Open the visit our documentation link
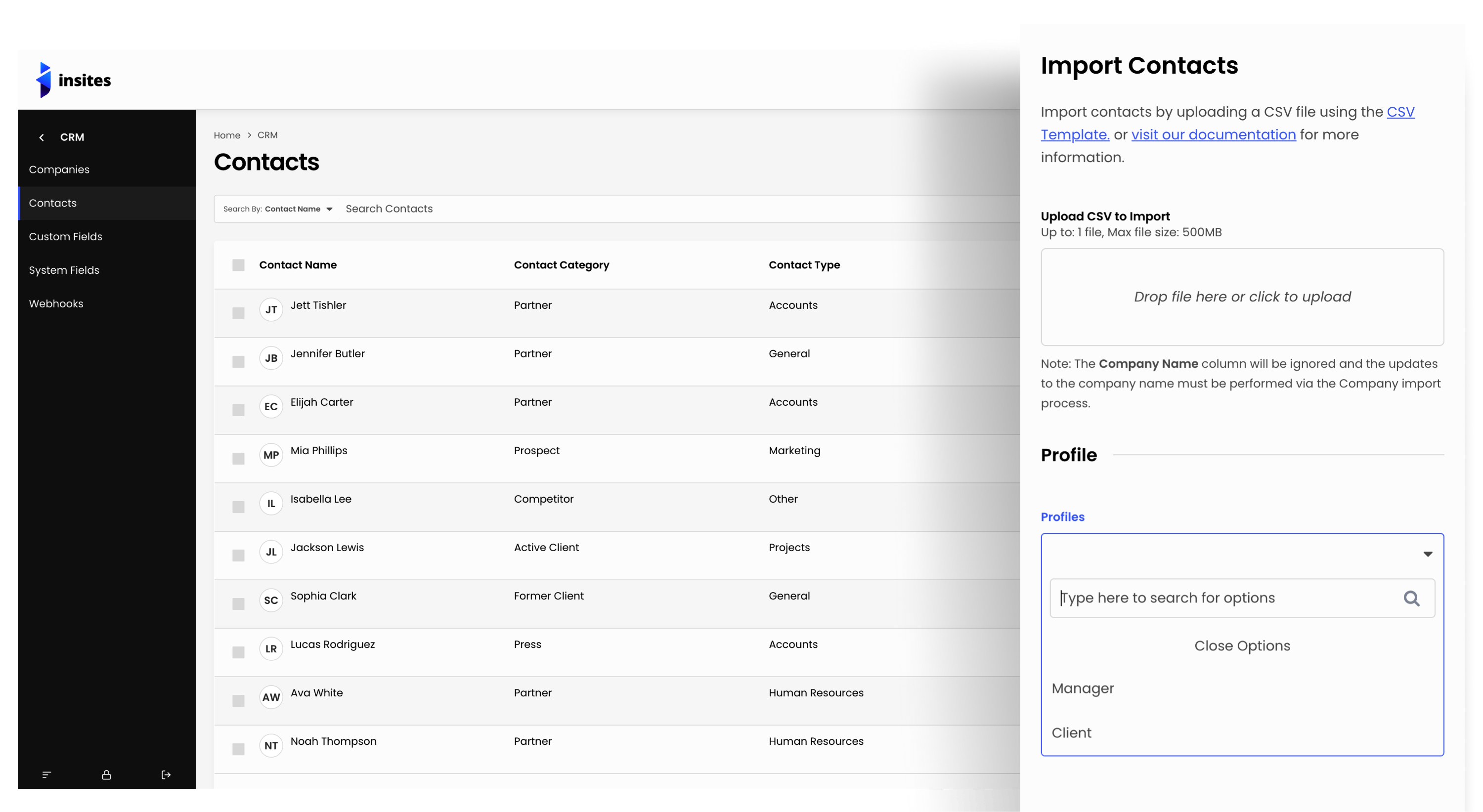 point(1213,134)
